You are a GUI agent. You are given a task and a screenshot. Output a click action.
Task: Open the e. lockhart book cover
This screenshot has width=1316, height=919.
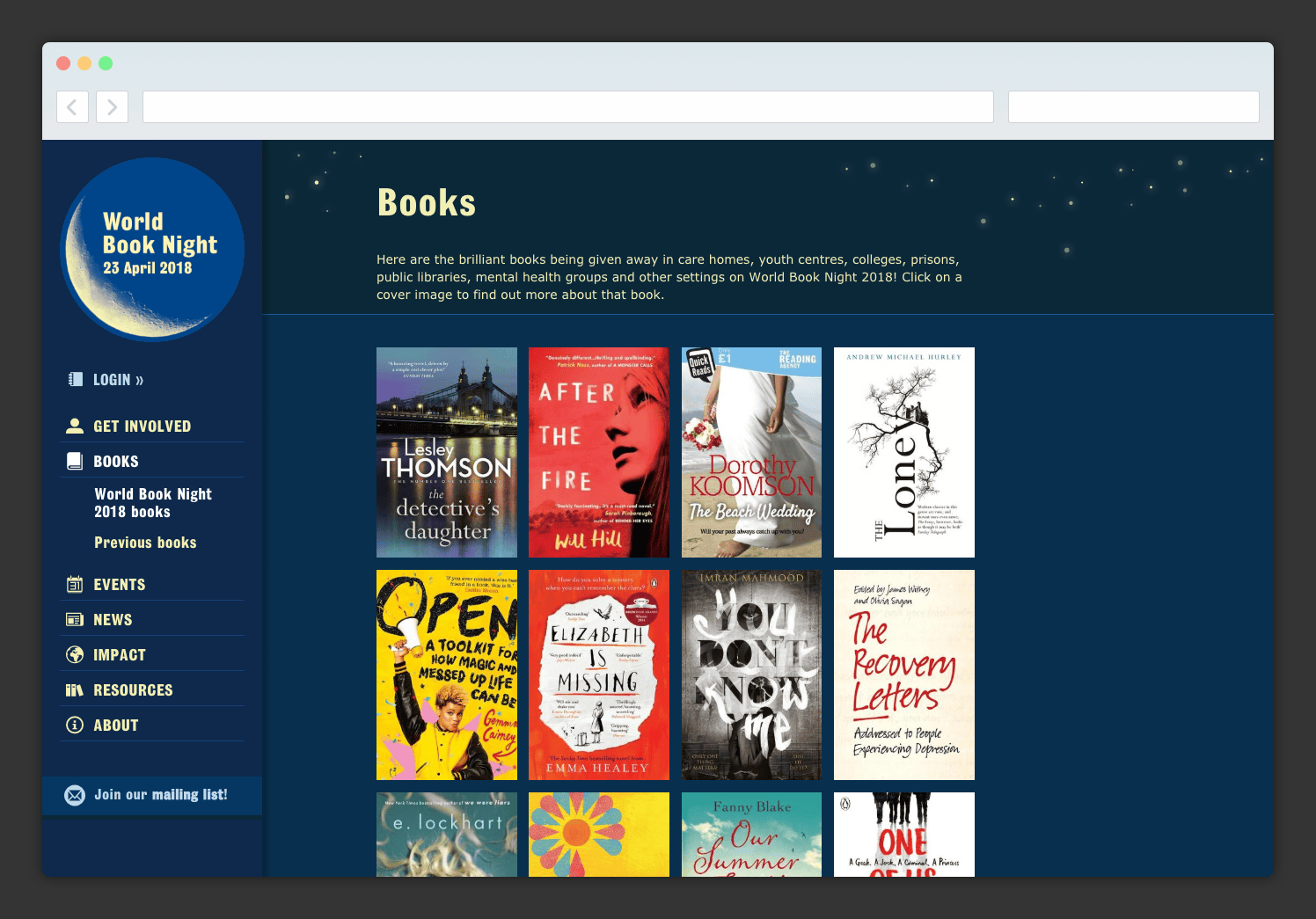447,835
